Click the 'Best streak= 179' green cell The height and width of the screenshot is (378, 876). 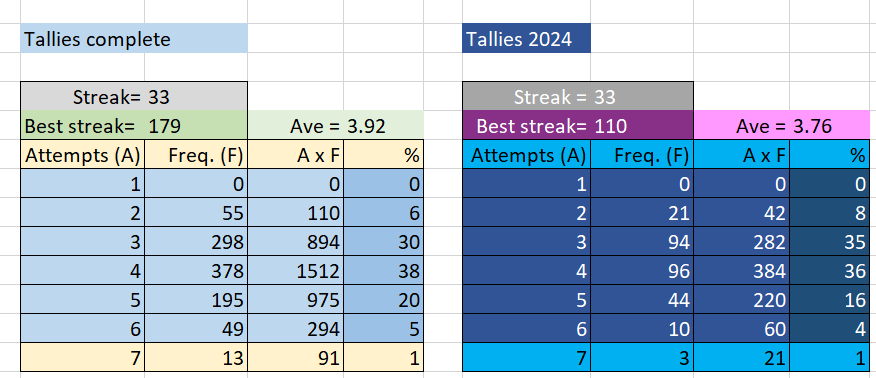pos(134,126)
